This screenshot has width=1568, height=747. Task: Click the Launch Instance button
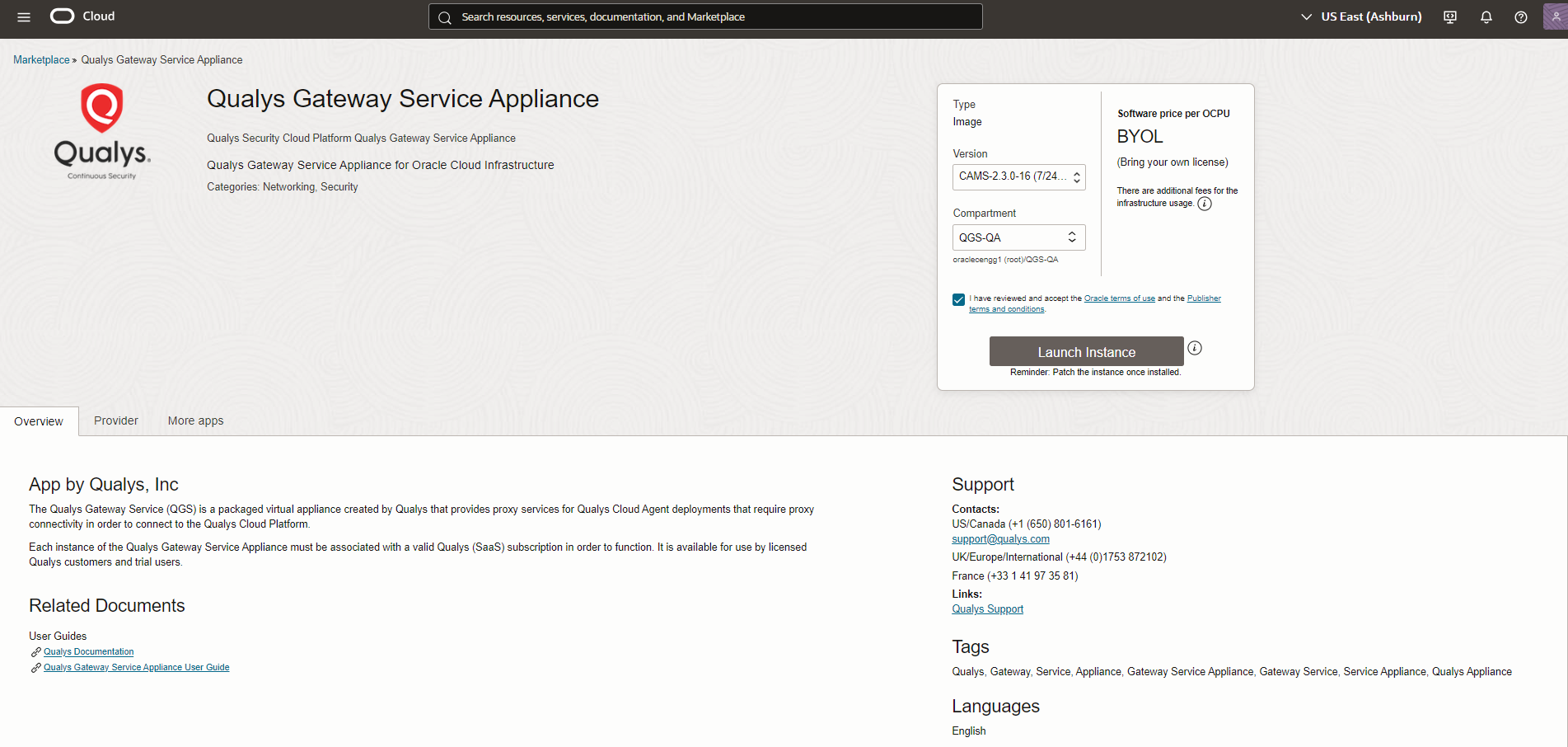pos(1086,352)
